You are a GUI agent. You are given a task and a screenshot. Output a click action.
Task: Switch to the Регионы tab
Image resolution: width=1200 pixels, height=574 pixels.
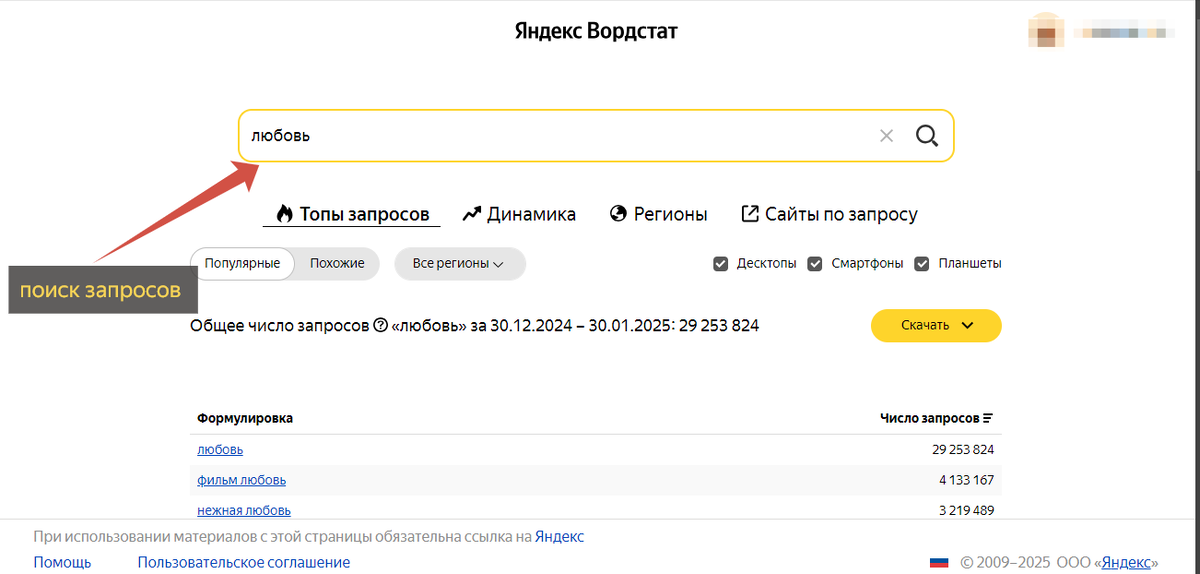(x=658, y=214)
